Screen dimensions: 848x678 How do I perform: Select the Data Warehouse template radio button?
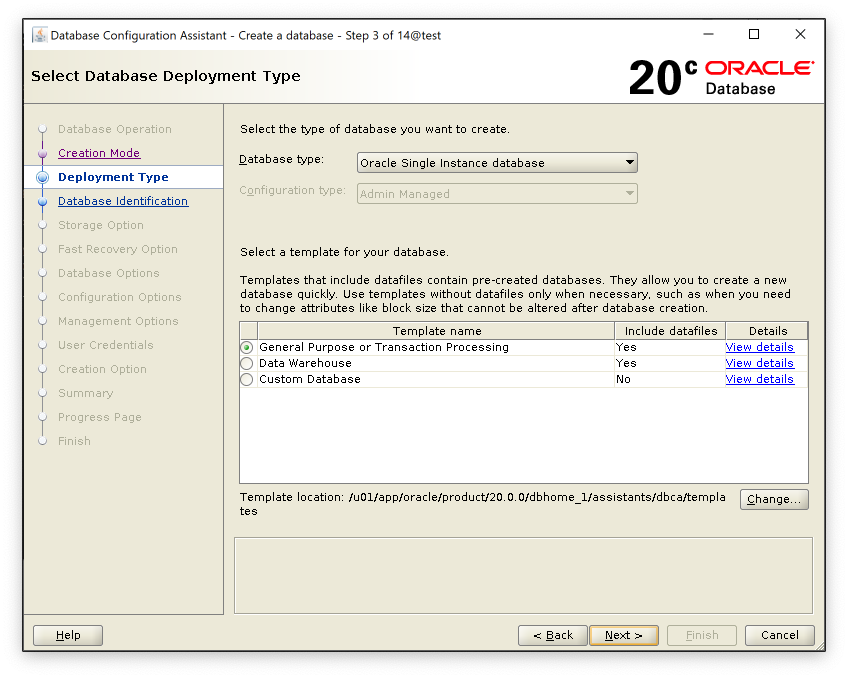247,364
